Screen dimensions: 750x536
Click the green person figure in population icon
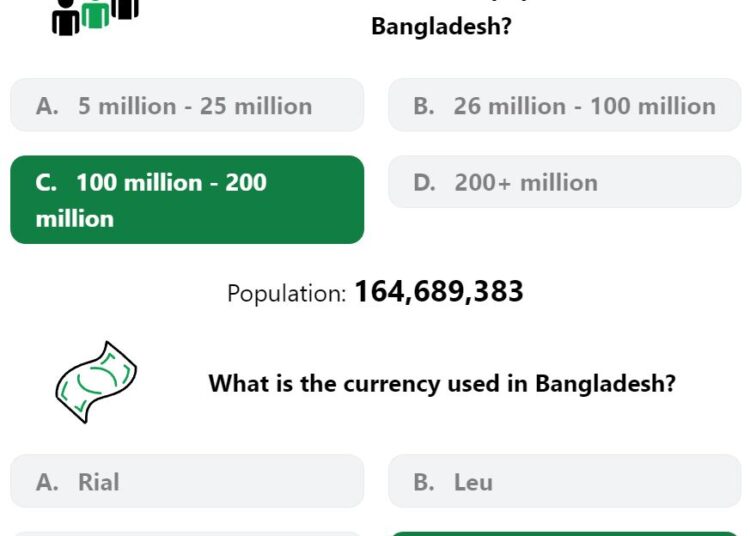[95, 14]
